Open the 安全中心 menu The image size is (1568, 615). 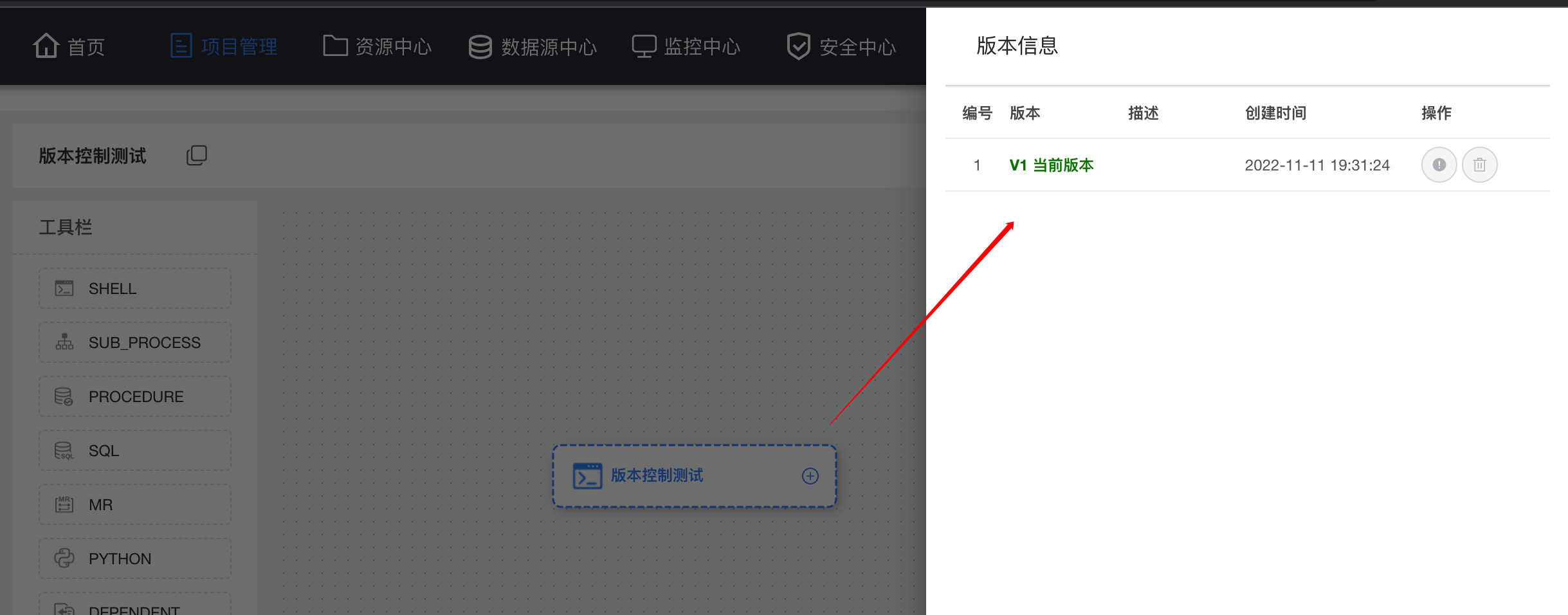pyautogui.click(x=840, y=46)
